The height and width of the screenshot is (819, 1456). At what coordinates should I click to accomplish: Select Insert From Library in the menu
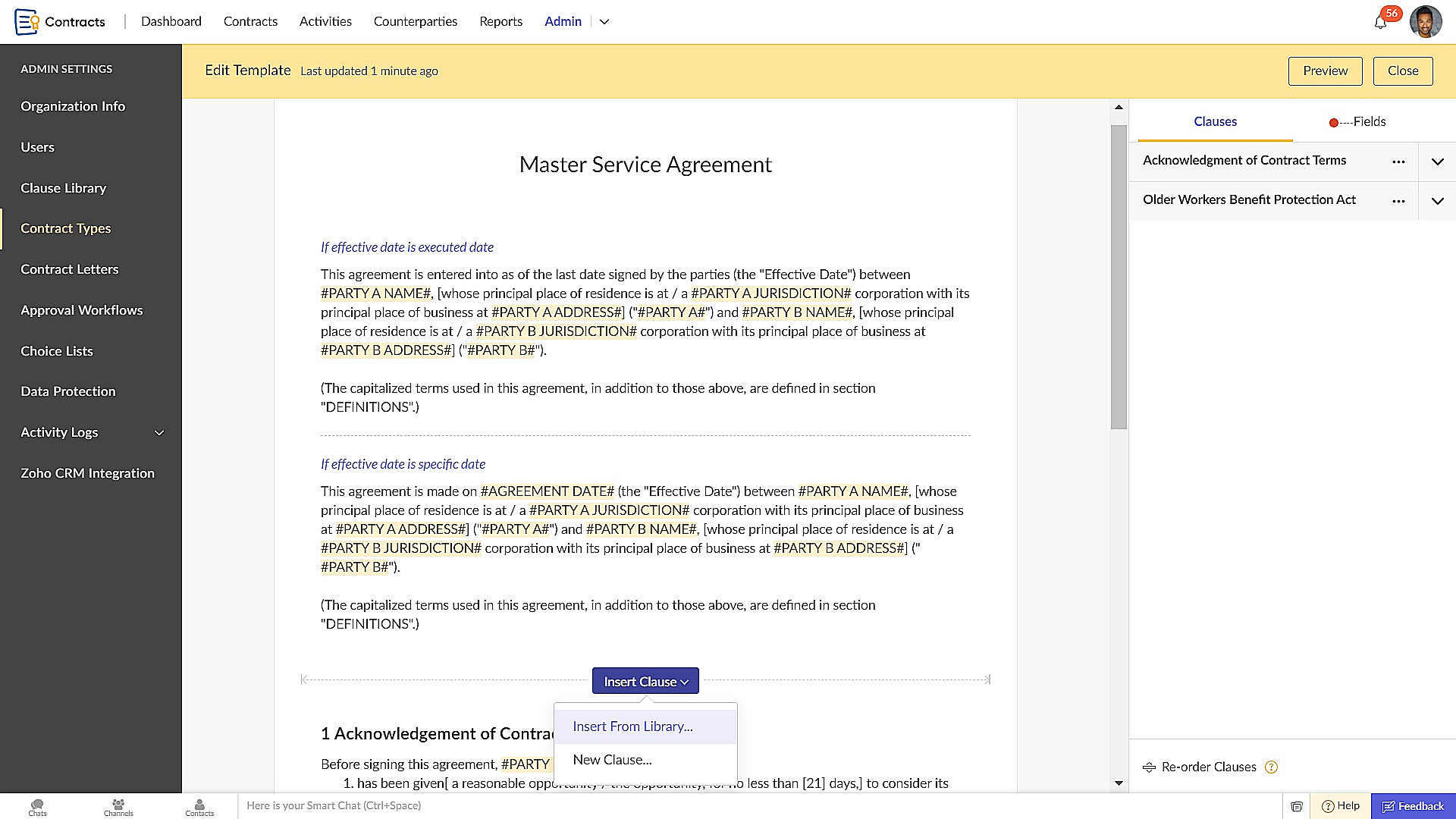[632, 726]
